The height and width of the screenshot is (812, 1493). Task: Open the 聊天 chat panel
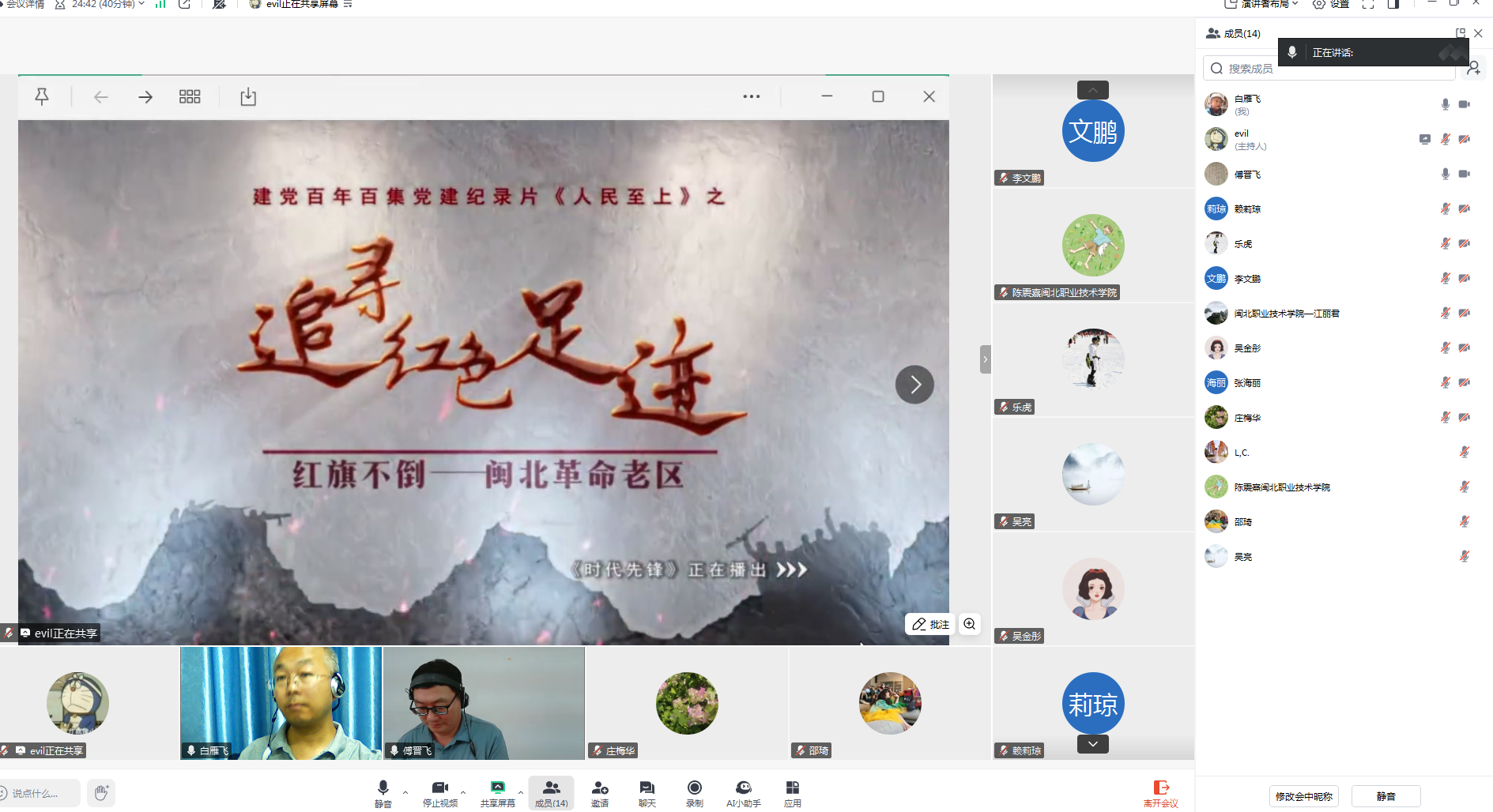[647, 793]
